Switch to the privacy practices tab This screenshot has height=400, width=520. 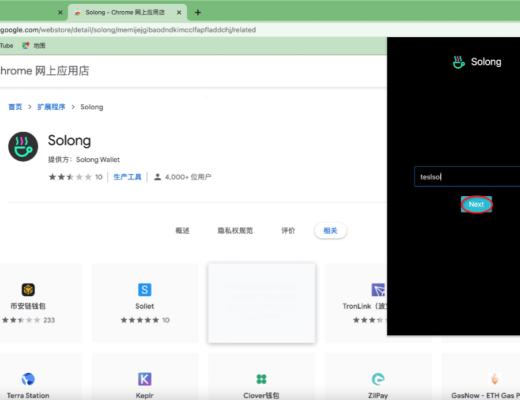point(235,231)
